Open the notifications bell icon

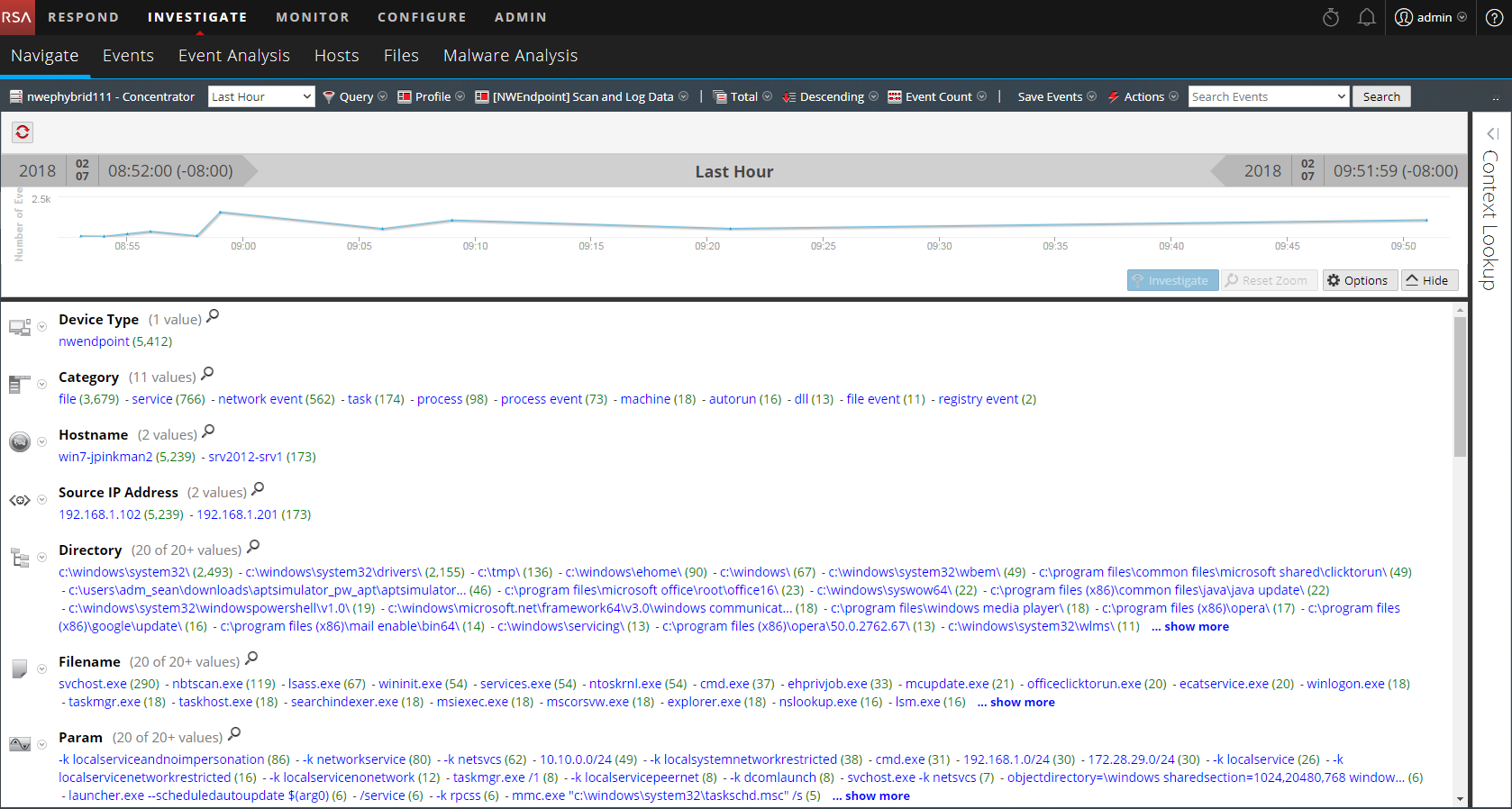click(1366, 17)
